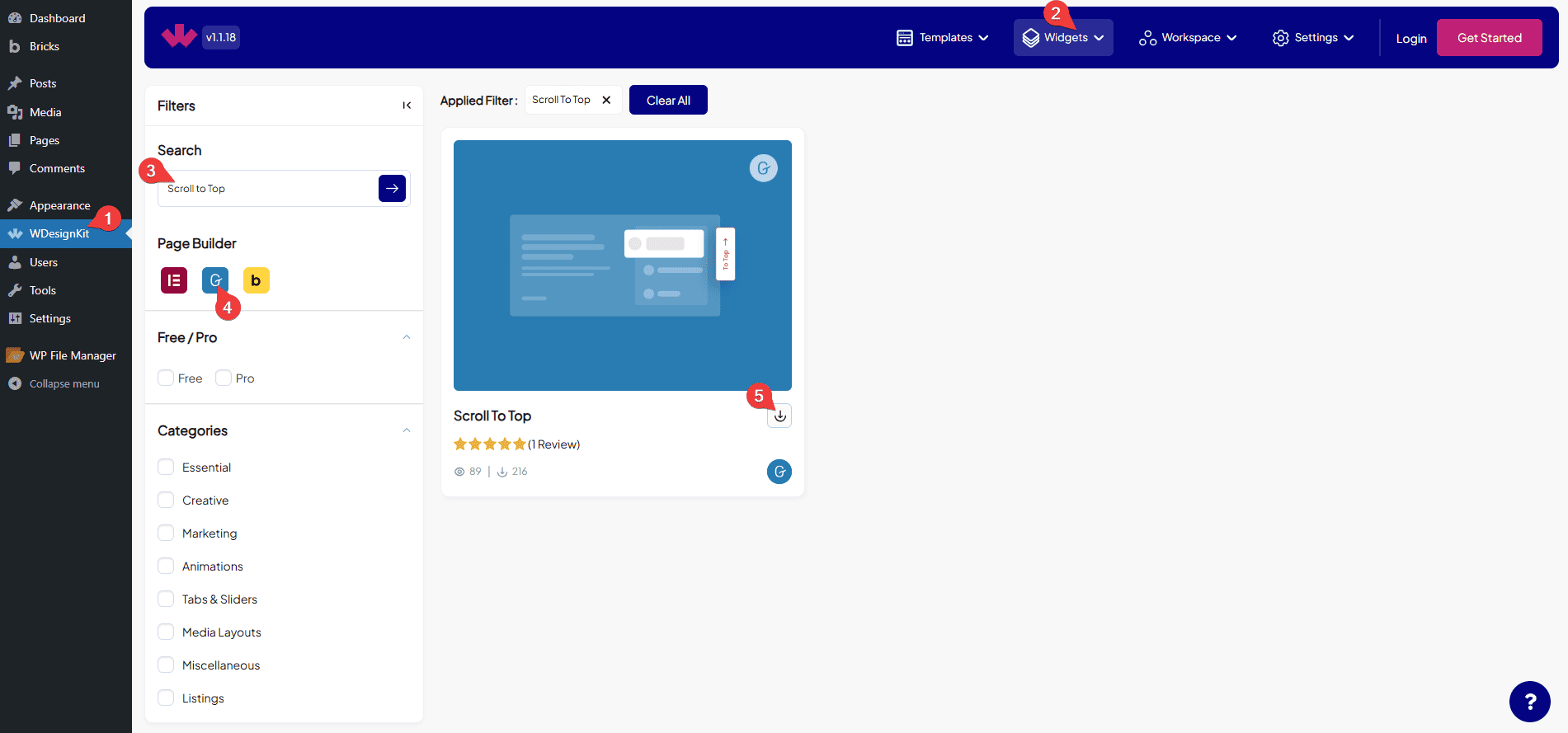Image resolution: width=1568 pixels, height=733 pixels.
Task: Click the Get Started button
Action: [1490, 38]
